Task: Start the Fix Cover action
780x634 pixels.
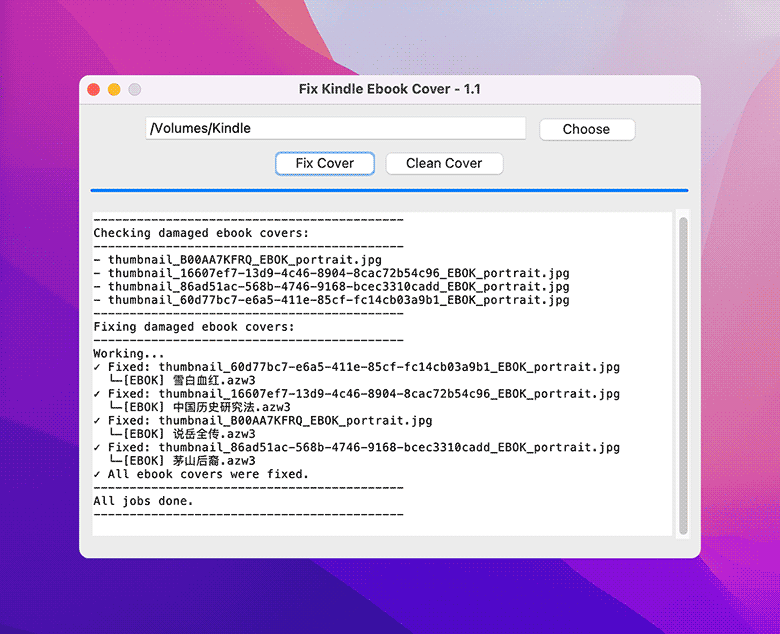Action: coord(325,164)
